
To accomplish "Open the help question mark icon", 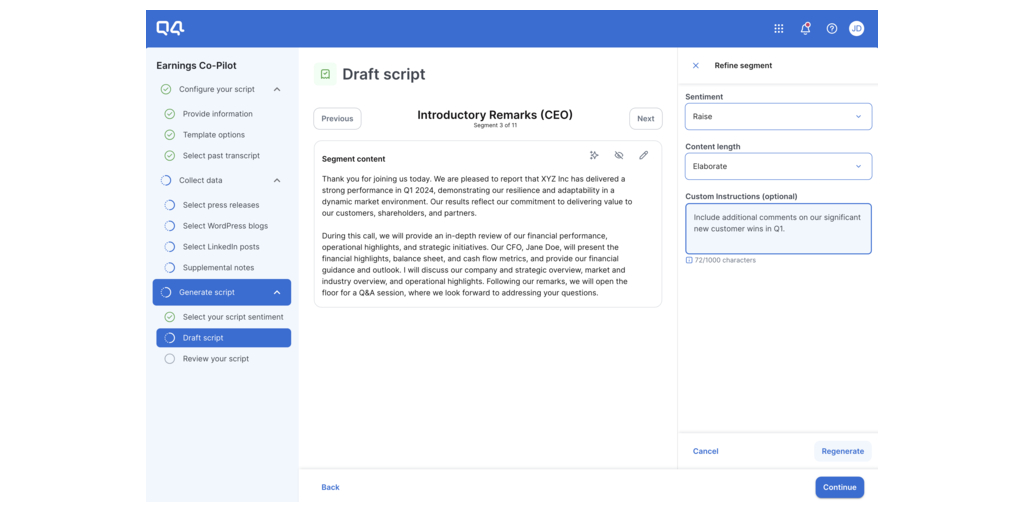I will coord(831,29).
